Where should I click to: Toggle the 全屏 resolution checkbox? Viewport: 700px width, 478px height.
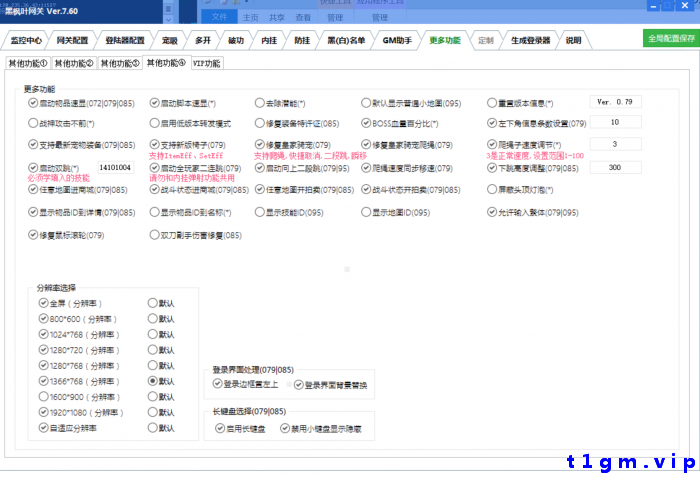click(43, 303)
